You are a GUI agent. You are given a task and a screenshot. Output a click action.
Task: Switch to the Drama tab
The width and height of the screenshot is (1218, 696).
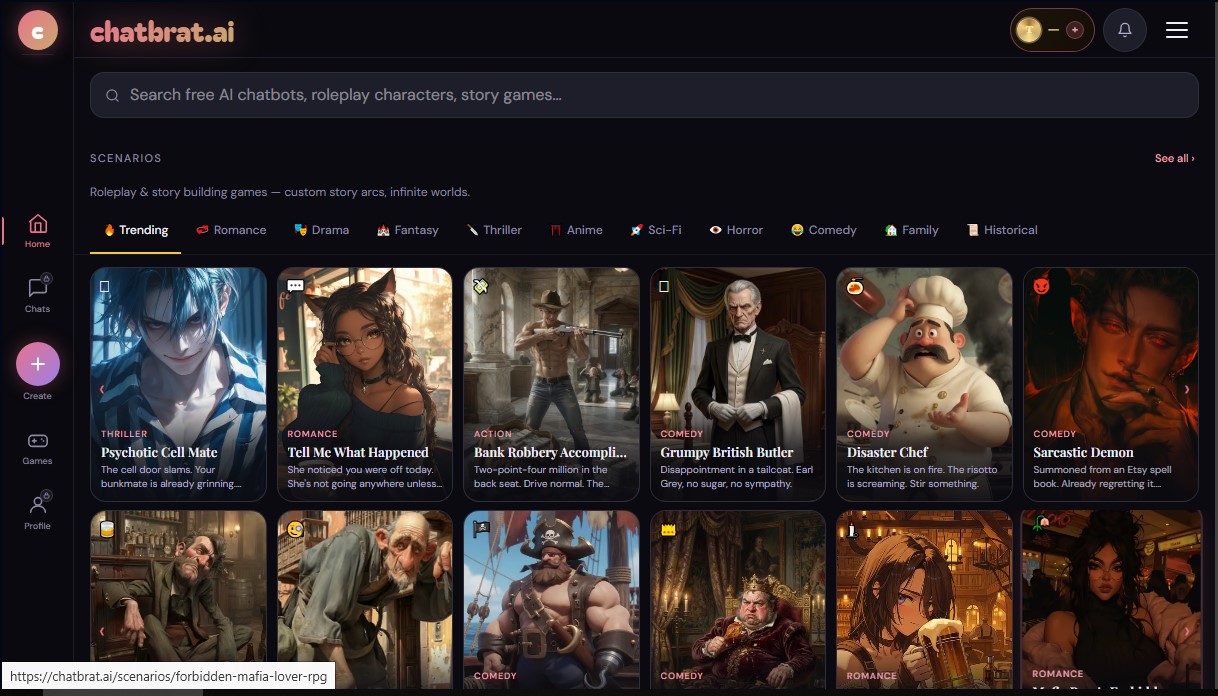[x=322, y=230]
